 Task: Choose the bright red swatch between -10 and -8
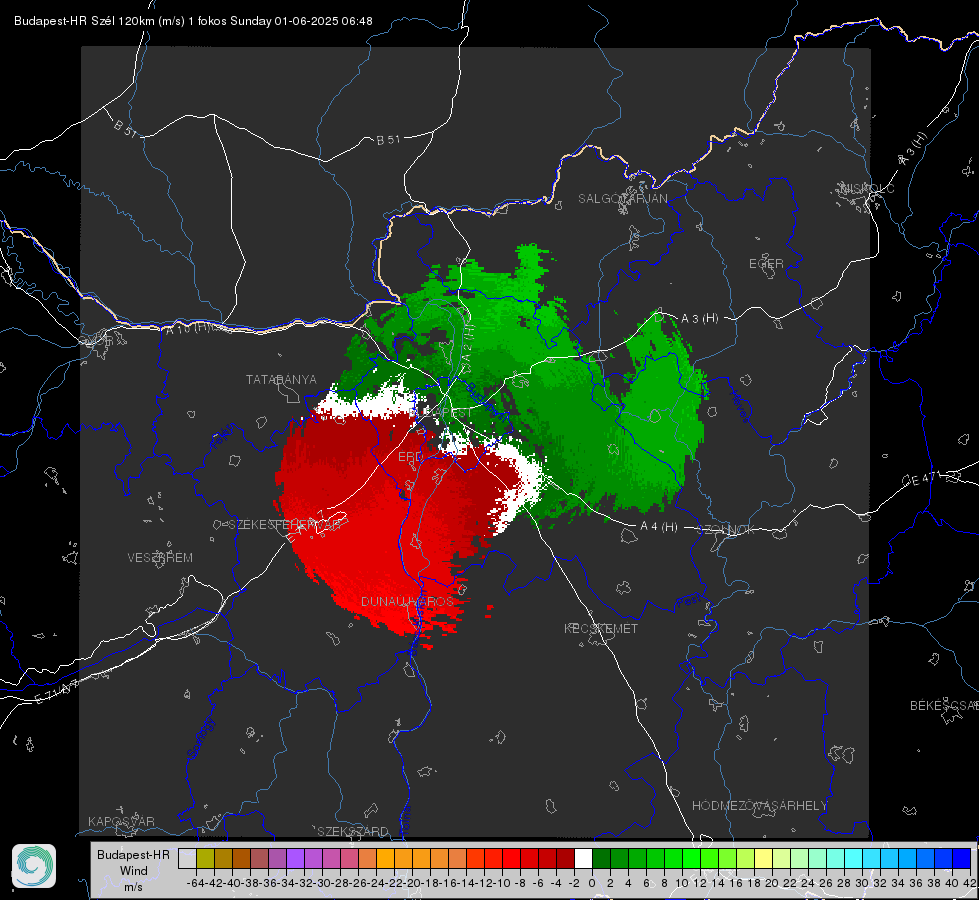pyautogui.click(x=511, y=859)
